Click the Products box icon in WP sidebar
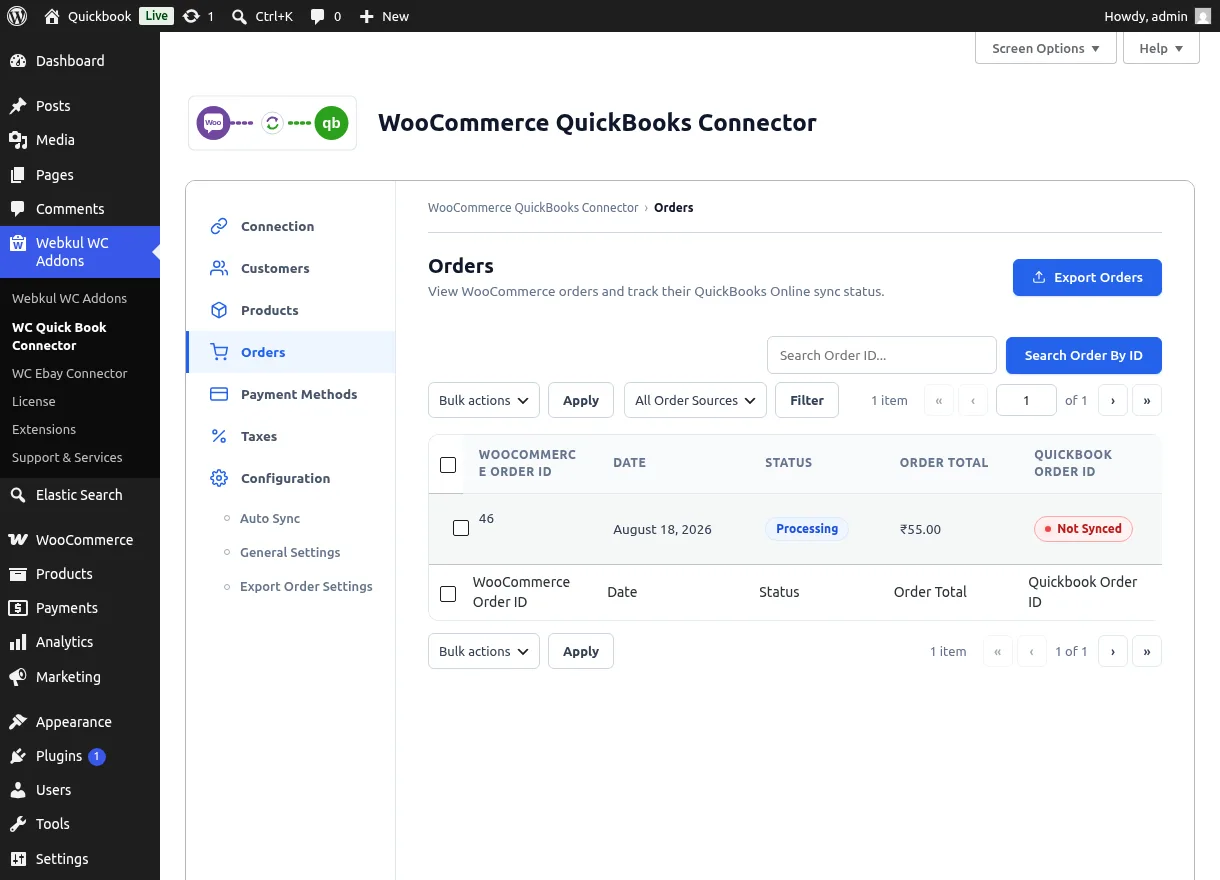This screenshot has width=1220, height=880. coord(18,574)
